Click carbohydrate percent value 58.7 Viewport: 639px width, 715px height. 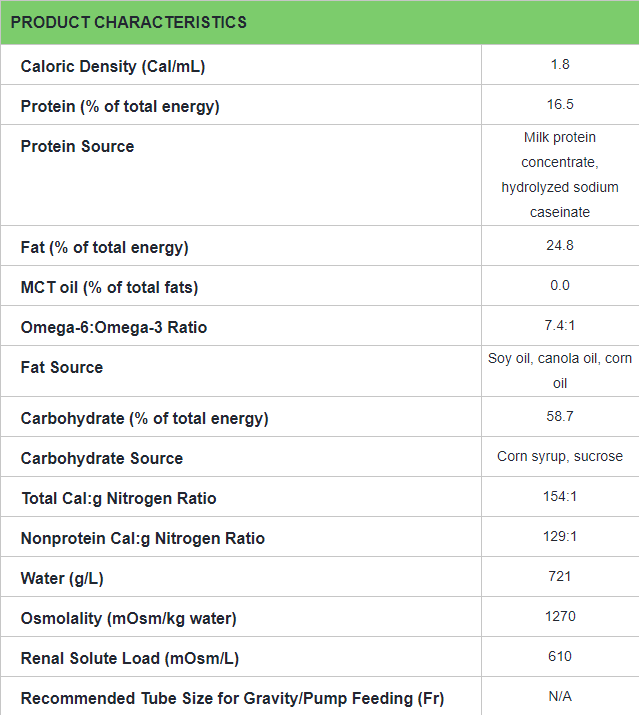tap(560, 416)
